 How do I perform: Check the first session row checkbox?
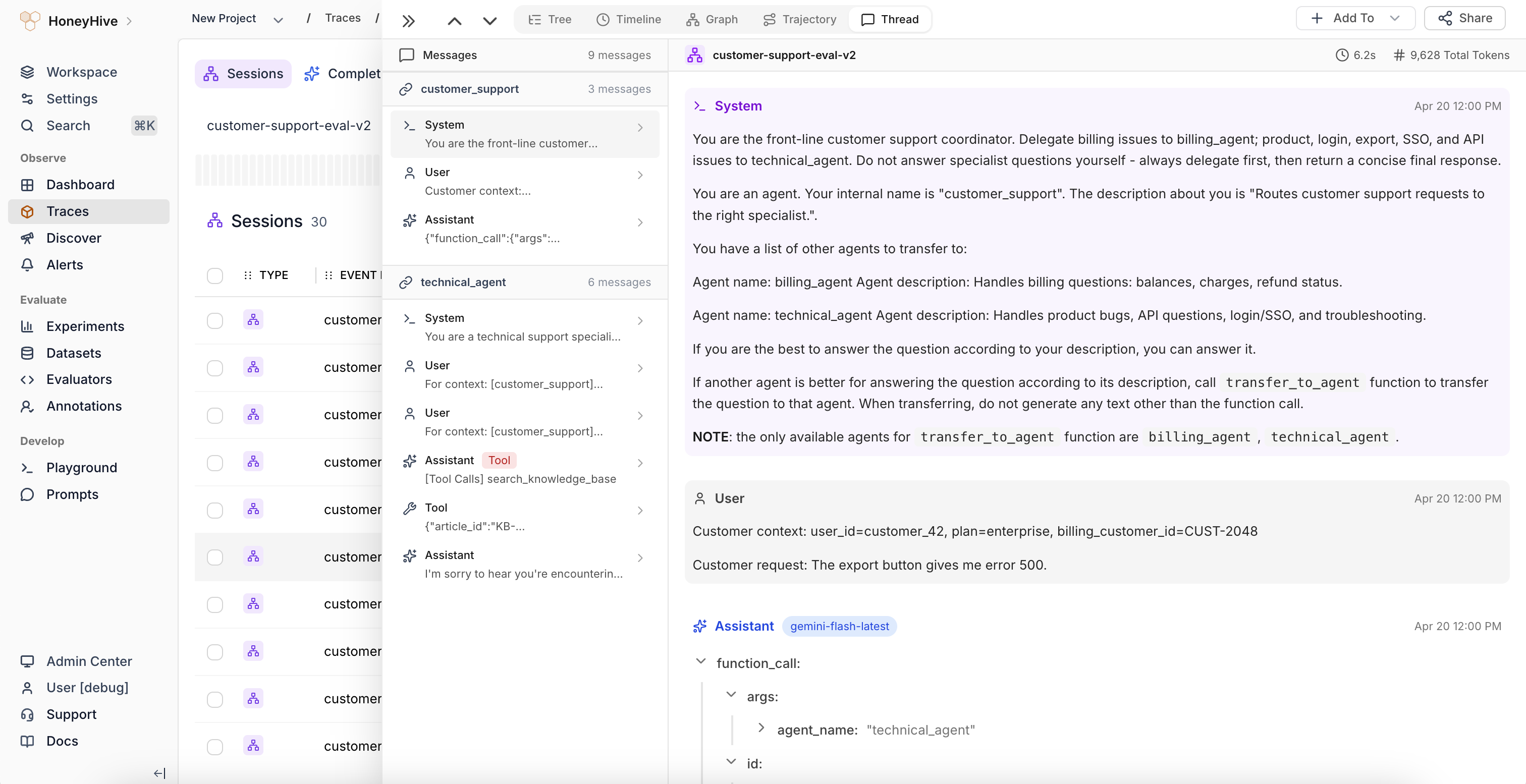pyautogui.click(x=215, y=320)
